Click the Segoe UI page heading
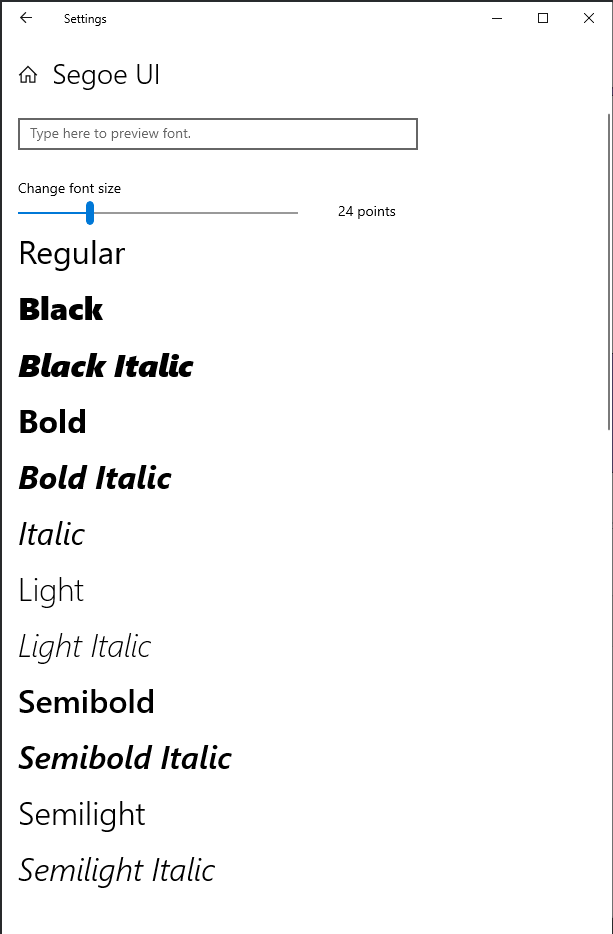613x934 pixels. pyautogui.click(x=106, y=75)
